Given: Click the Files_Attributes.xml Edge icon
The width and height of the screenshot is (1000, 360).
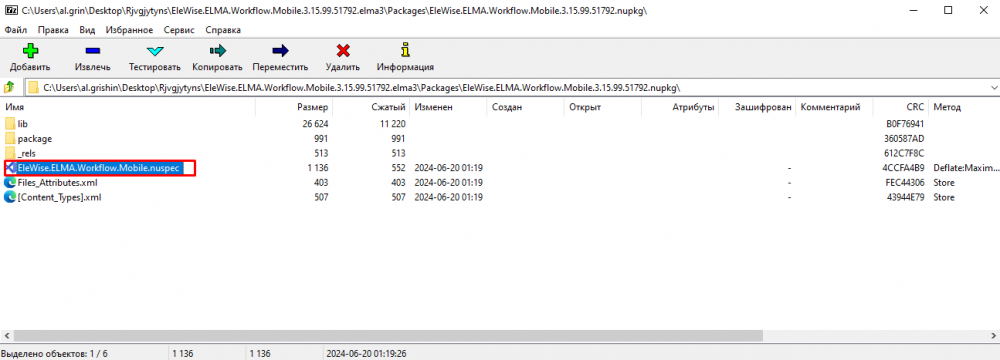Looking at the screenshot, I should (x=10, y=183).
